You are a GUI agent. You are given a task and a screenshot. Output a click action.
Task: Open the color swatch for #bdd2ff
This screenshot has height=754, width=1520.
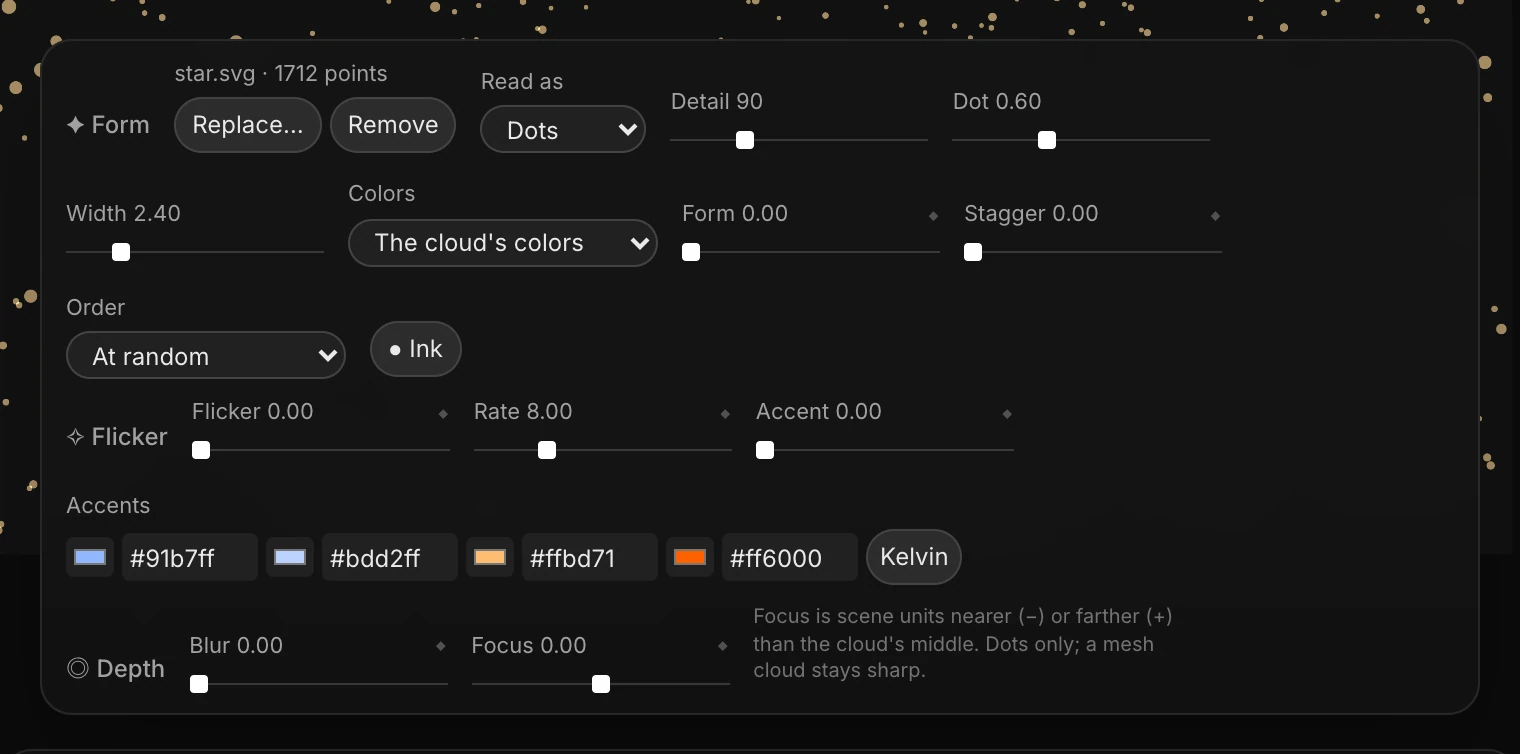point(290,558)
